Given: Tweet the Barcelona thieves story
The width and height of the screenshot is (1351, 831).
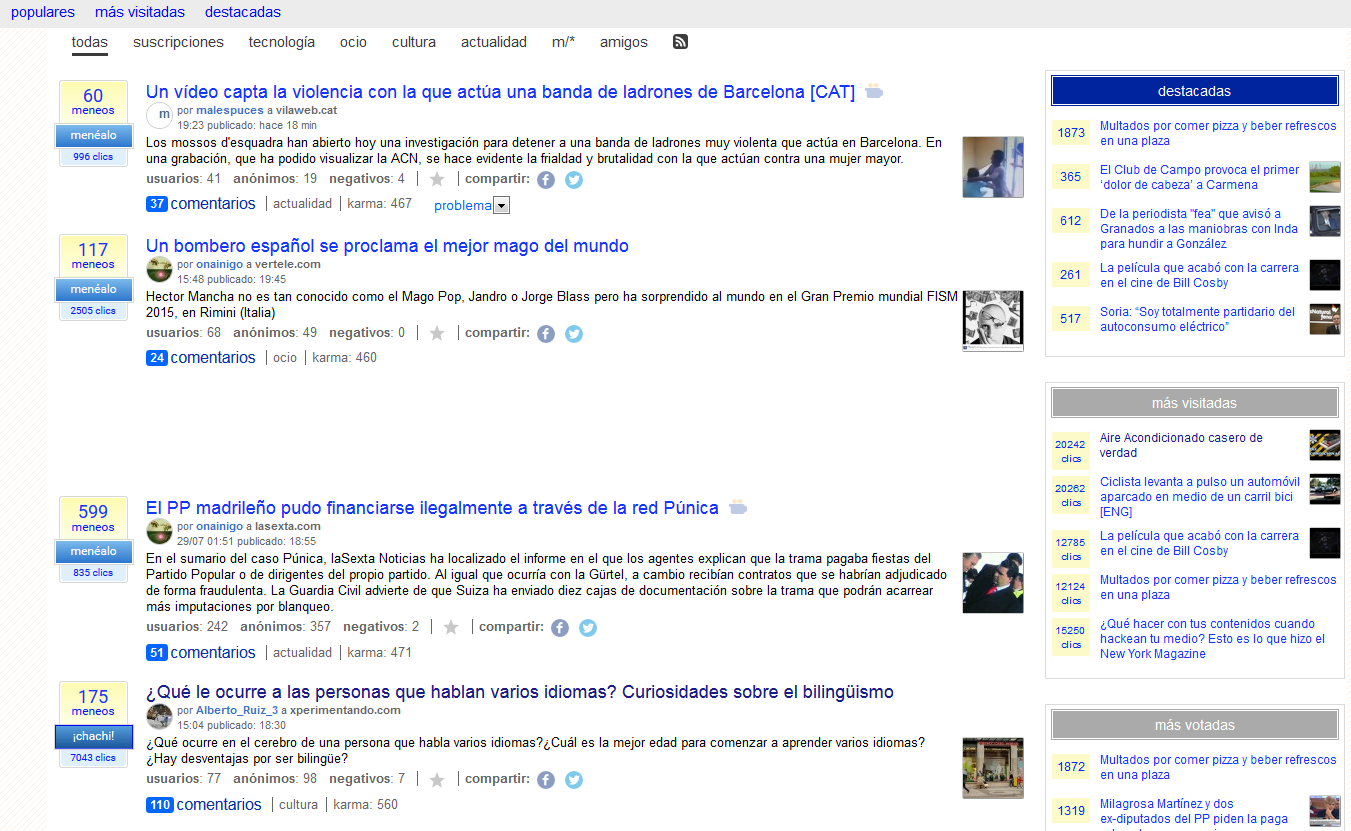Looking at the screenshot, I should coord(574,180).
